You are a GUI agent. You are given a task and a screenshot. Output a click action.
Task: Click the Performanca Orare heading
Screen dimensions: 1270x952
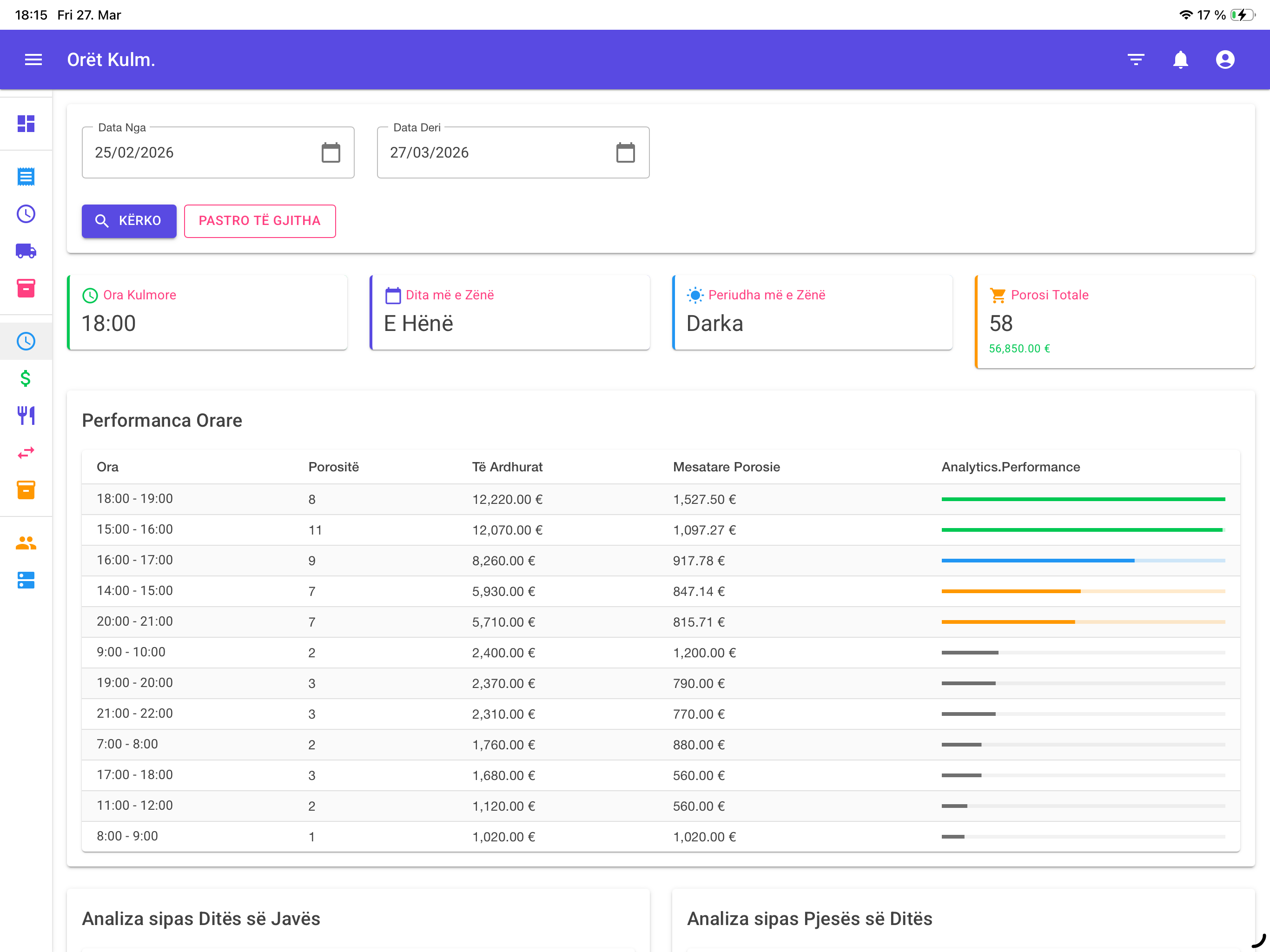click(x=162, y=420)
